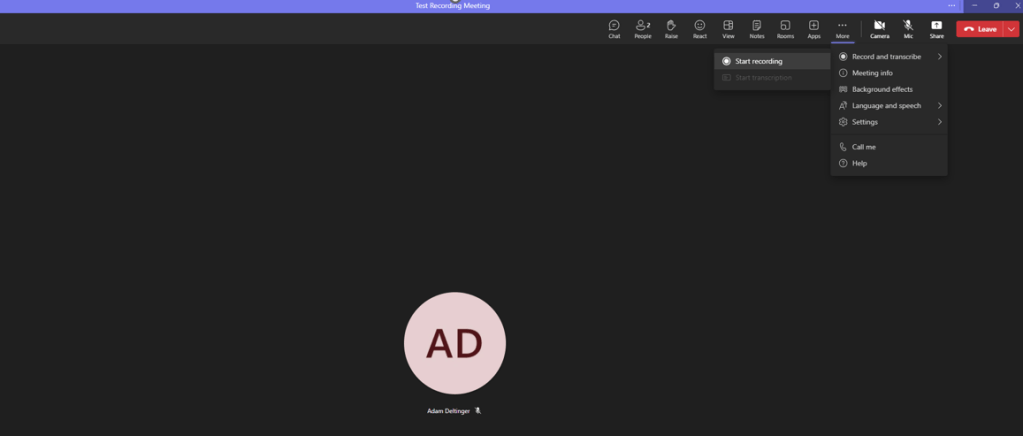Click the More options button
This screenshot has width=1023, height=436.
coord(842,29)
